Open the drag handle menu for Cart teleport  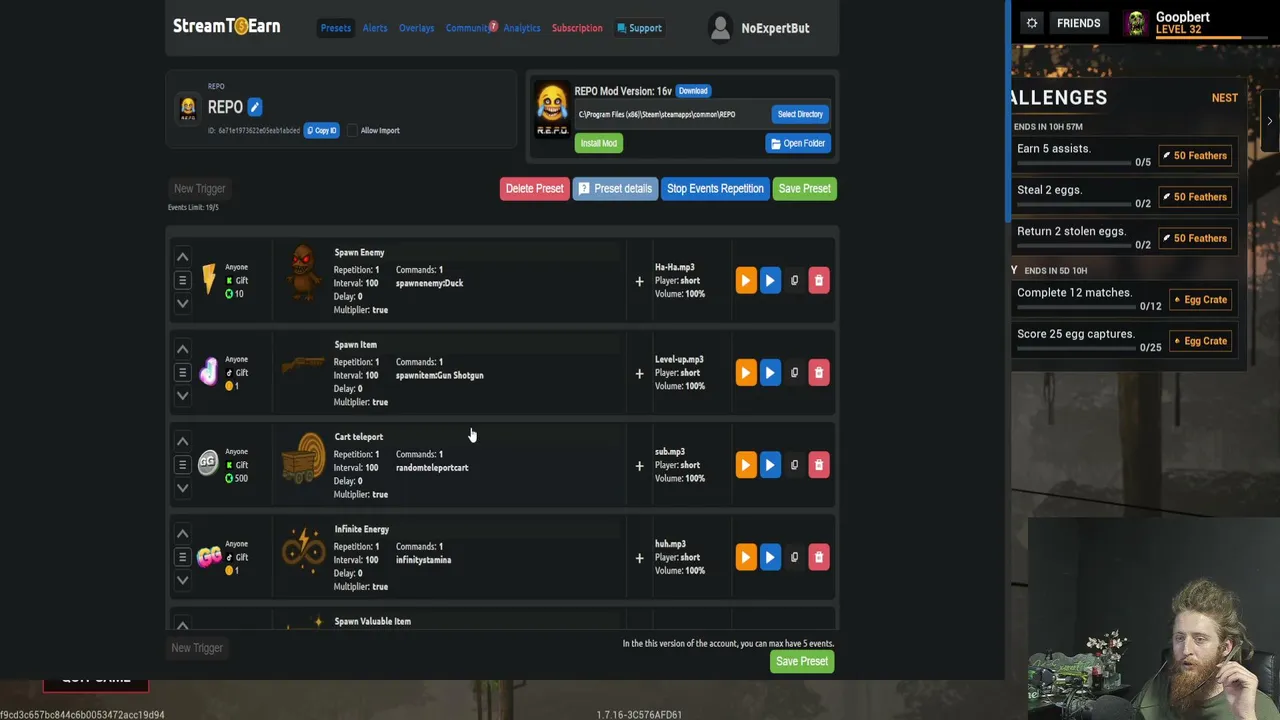click(182, 465)
